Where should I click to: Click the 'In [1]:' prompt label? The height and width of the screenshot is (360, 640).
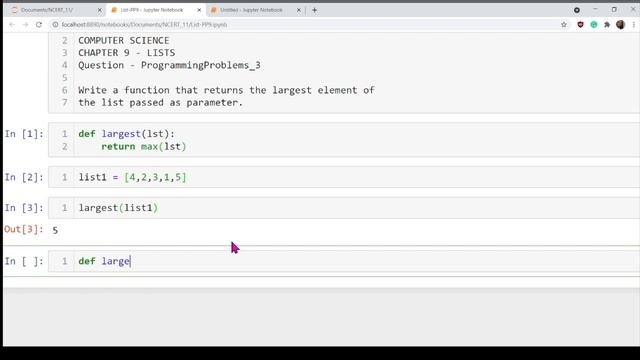[24, 134]
